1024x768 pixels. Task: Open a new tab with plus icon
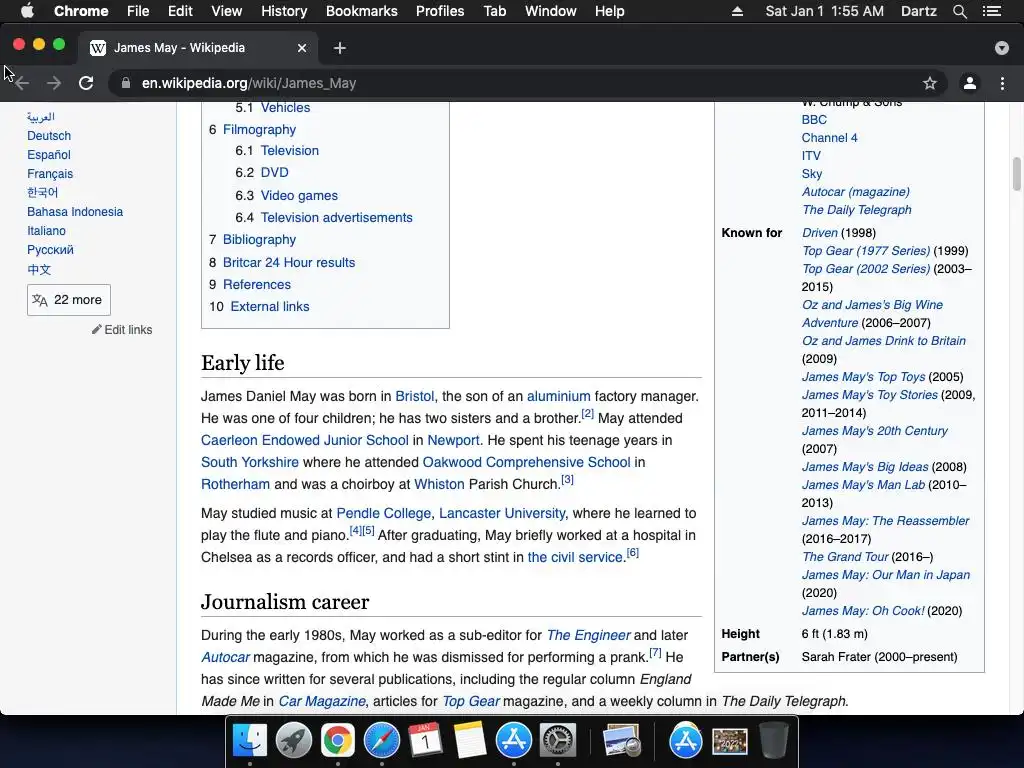340,48
